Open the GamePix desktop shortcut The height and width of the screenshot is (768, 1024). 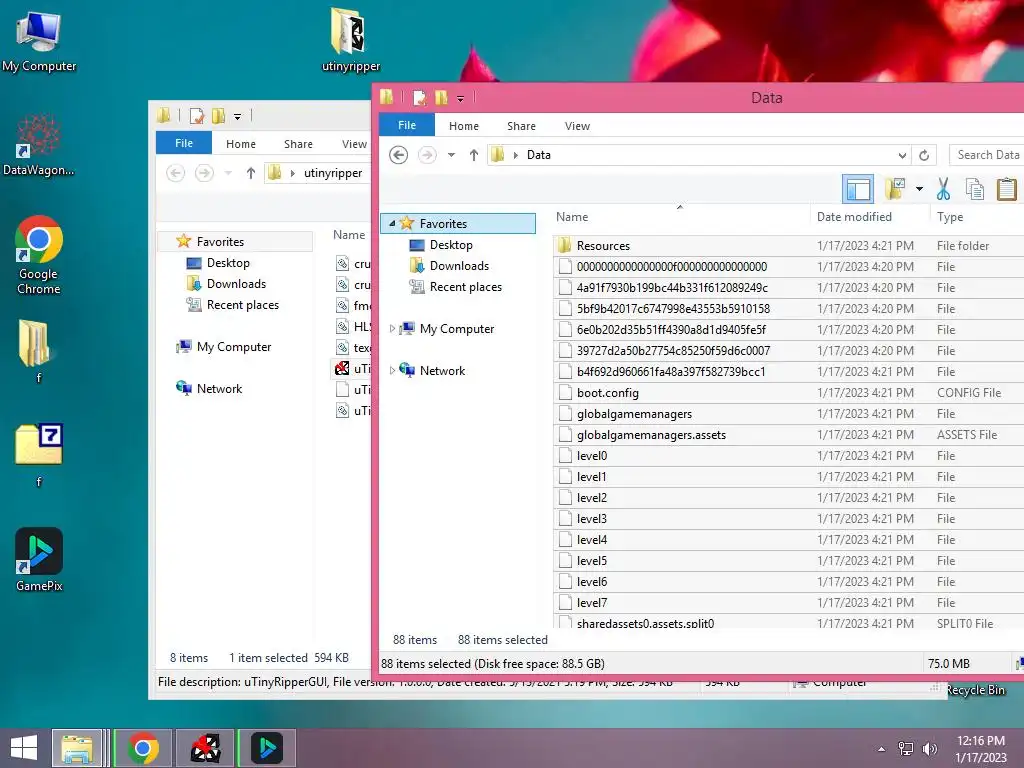39,560
